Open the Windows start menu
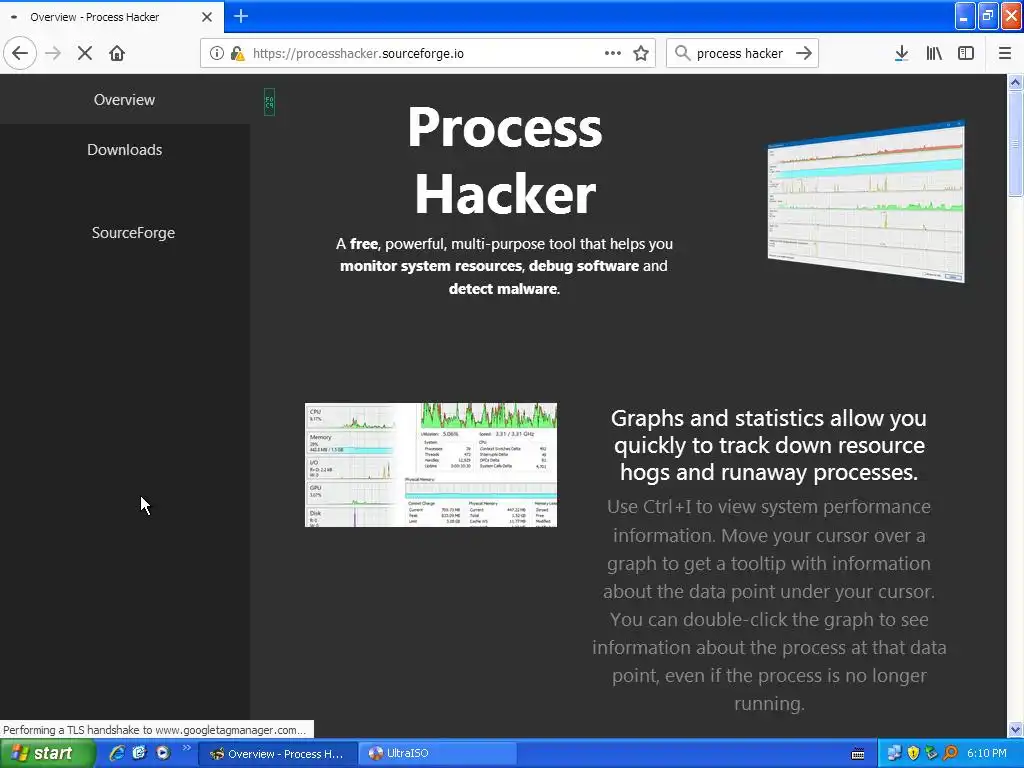 46,754
